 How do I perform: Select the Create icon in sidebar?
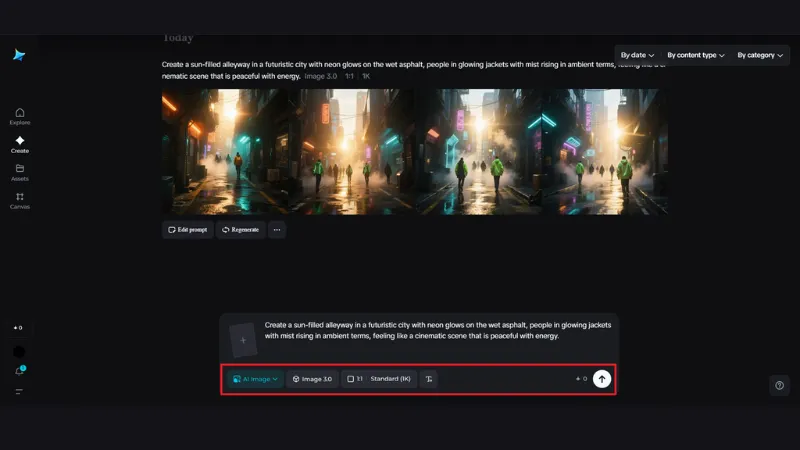(x=20, y=143)
